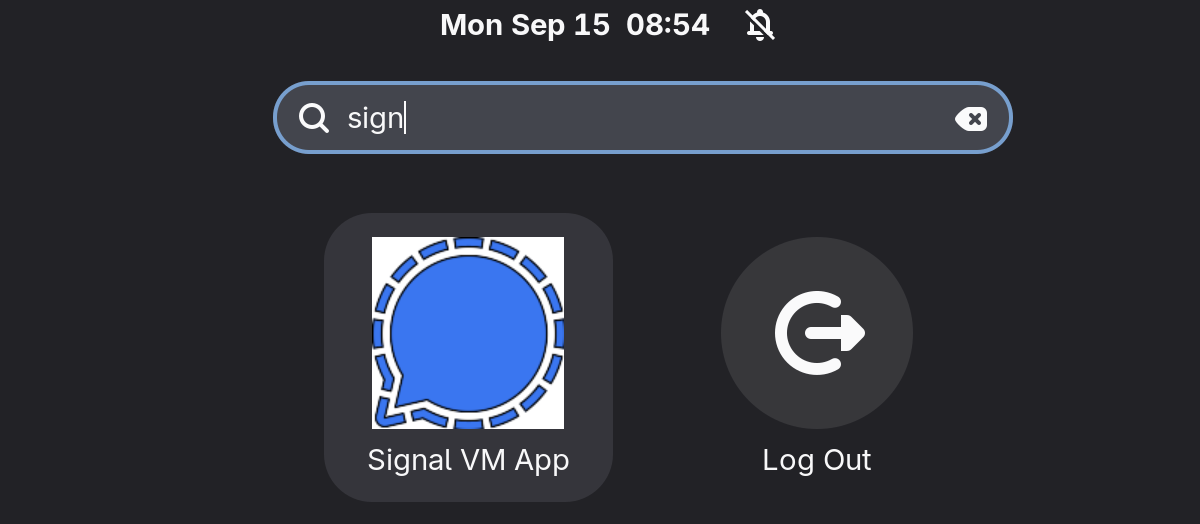The image size is (1200, 524).
Task: Click the "Signal VM App" label
Action: (x=468, y=460)
